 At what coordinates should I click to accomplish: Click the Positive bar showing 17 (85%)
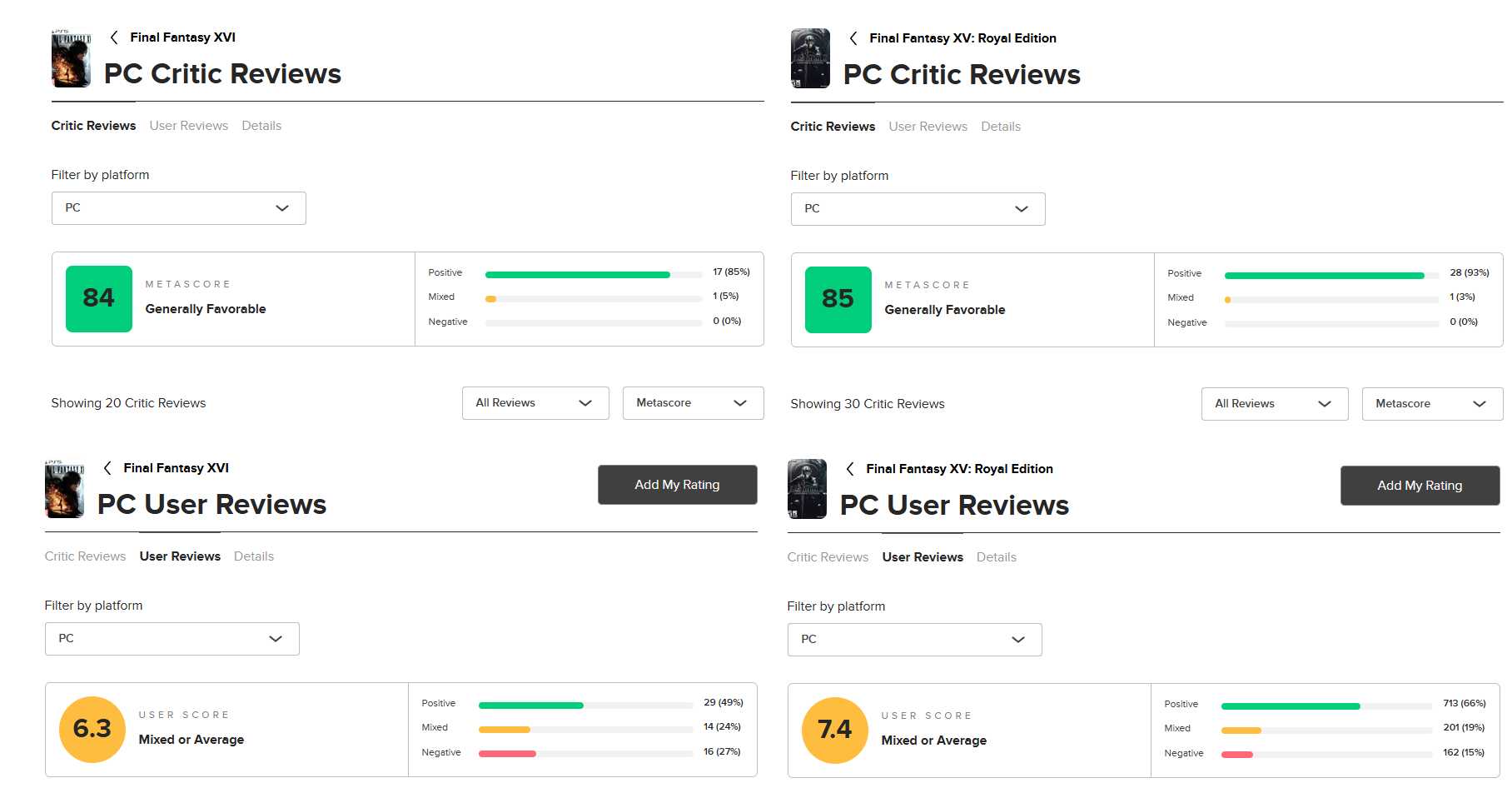(x=594, y=274)
